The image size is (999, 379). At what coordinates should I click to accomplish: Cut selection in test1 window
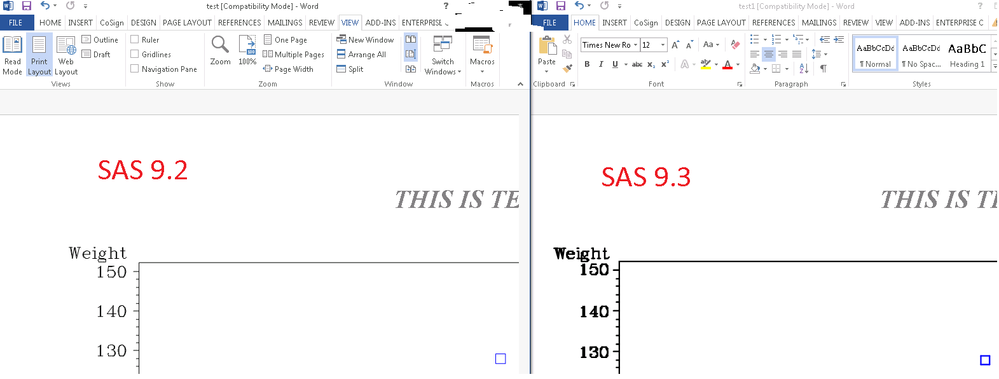pyautogui.click(x=567, y=39)
